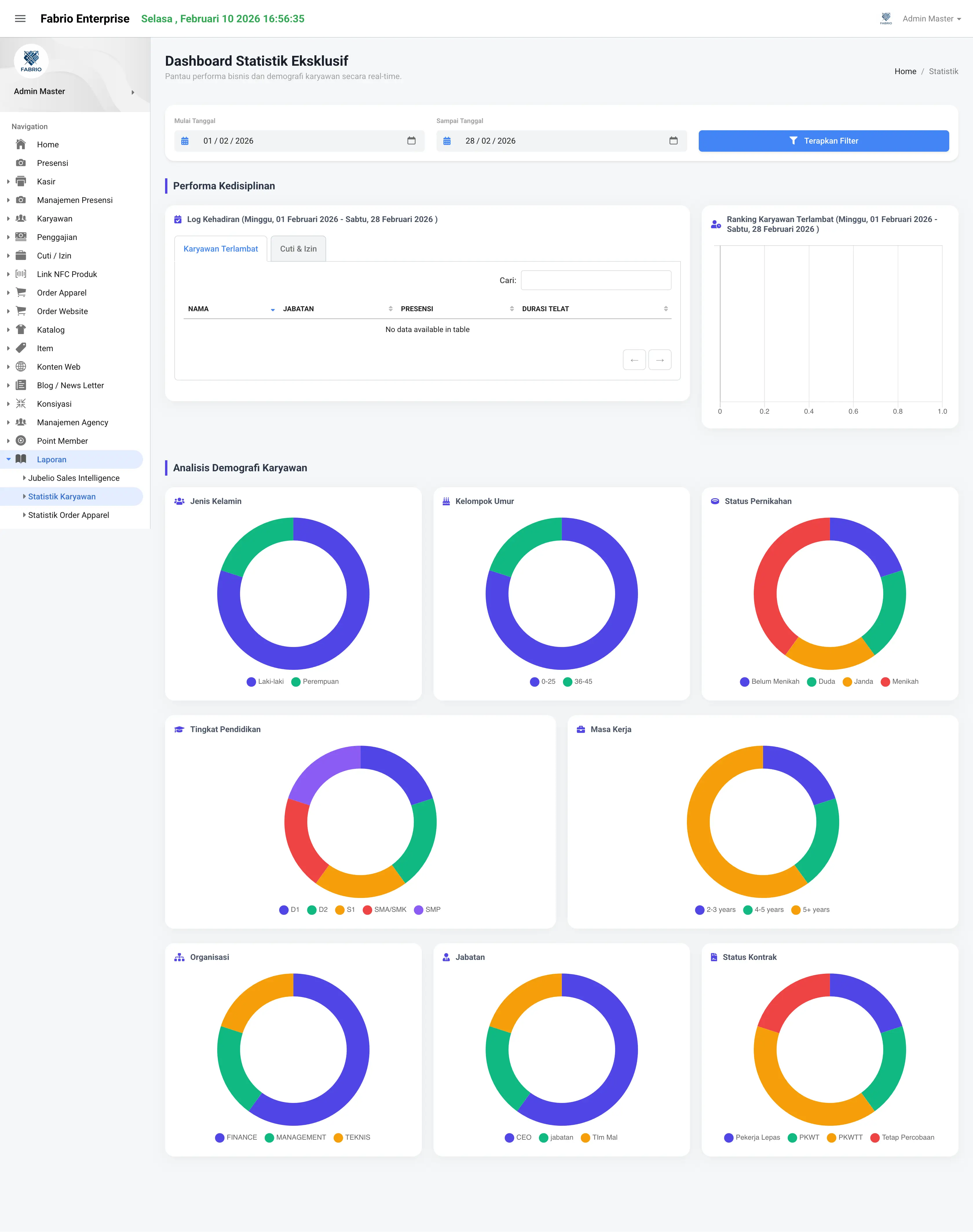Image resolution: width=973 pixels, height=1232 pixels.
Task: Click the Fabrio avatar next to Admin Master
Action: pos(886,19)
